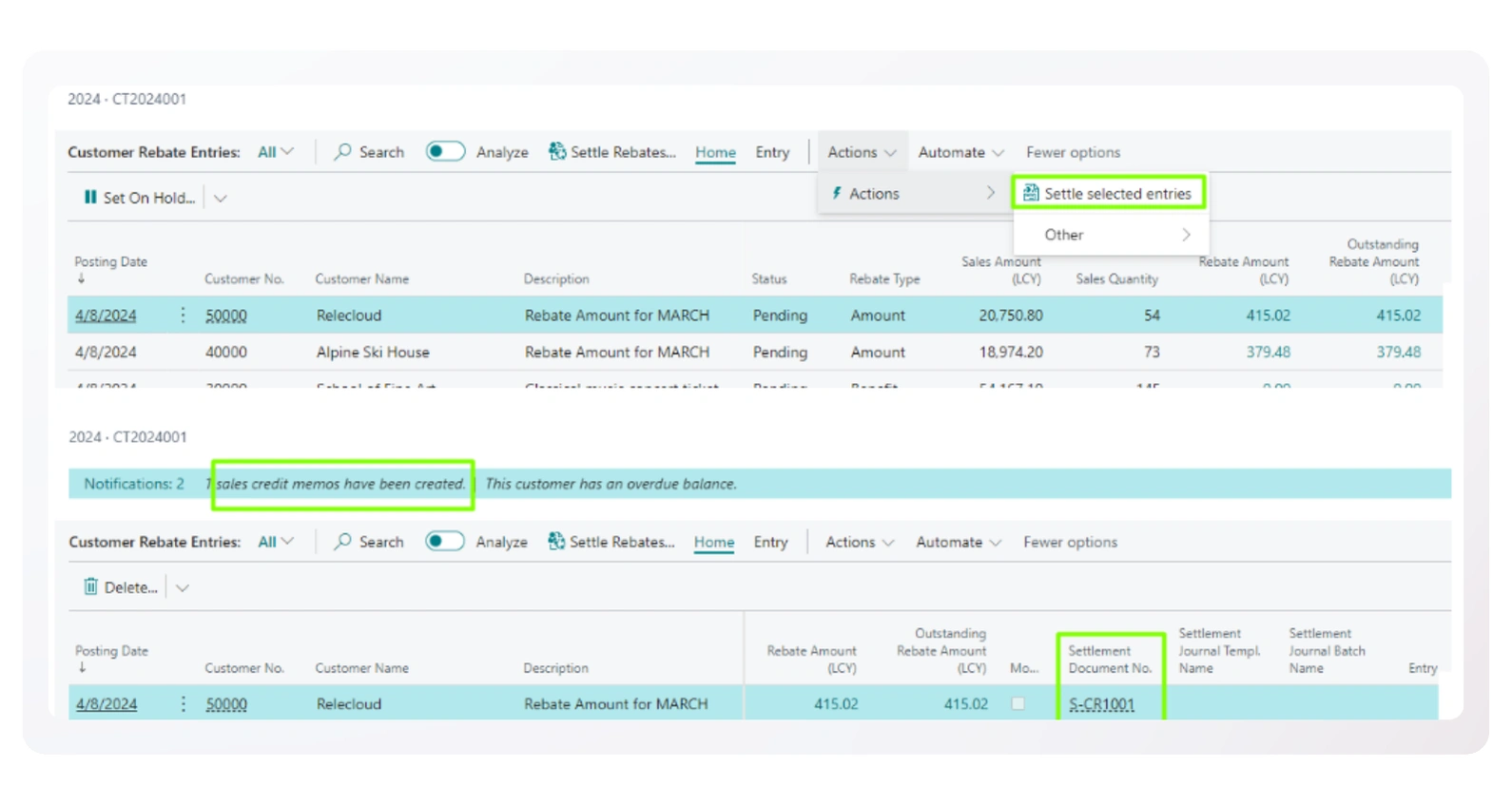Click Alpine Ski House customer name cell
The height and width of the screenshot is (805, 1512).
[x=373, y=352]
